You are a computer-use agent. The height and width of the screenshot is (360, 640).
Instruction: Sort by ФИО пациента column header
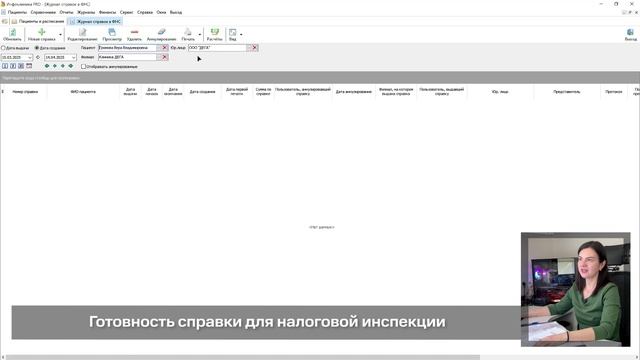pos(83,92)
